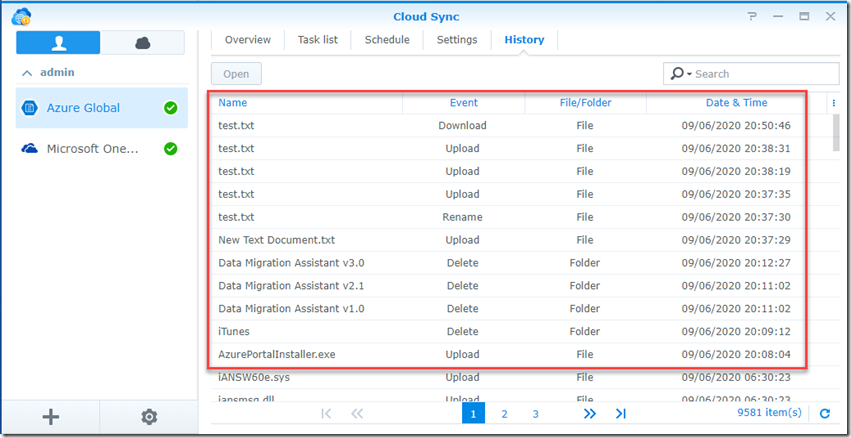Open the search filter dropdown arrow
This screenshot has height=438, width=851.
(689, 74)
